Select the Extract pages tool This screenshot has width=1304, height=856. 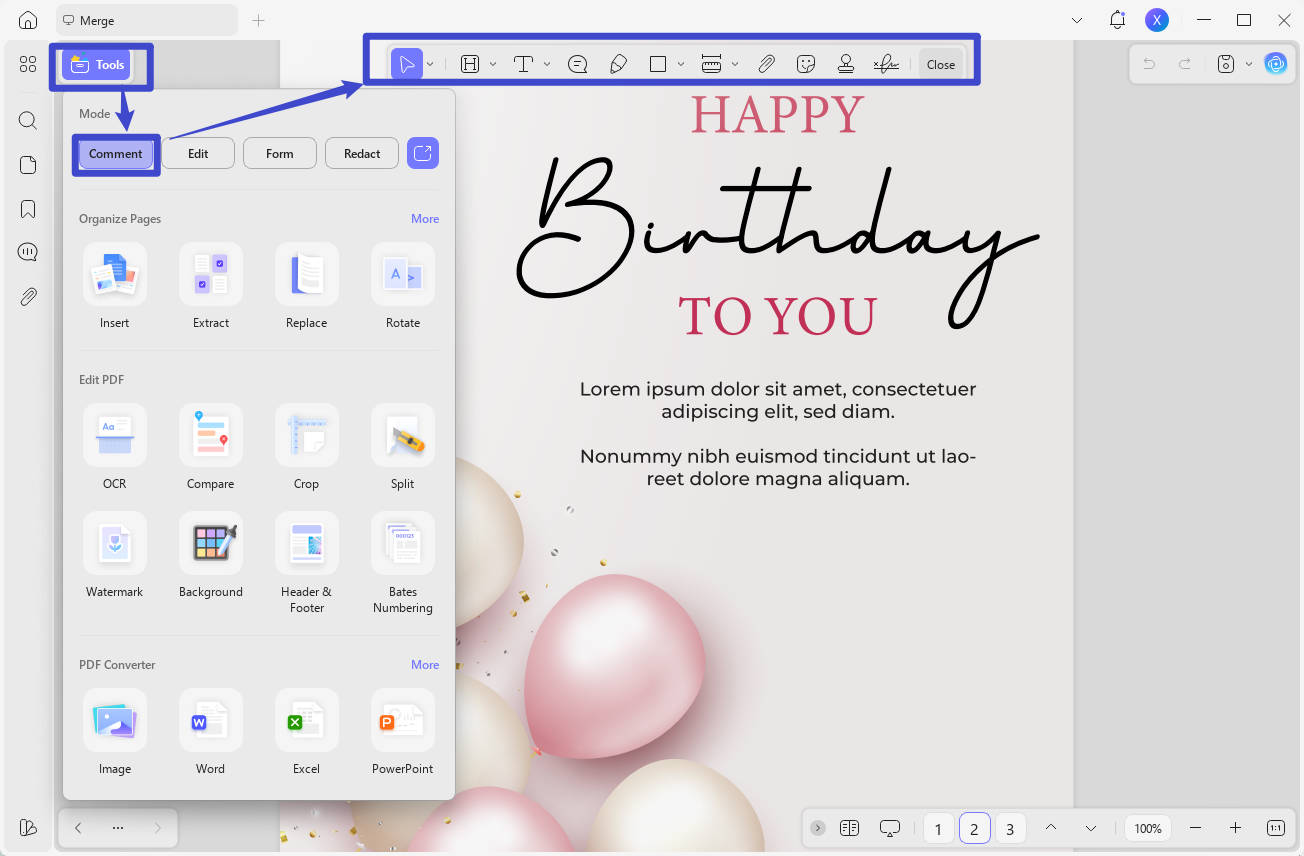click(211, 286)
